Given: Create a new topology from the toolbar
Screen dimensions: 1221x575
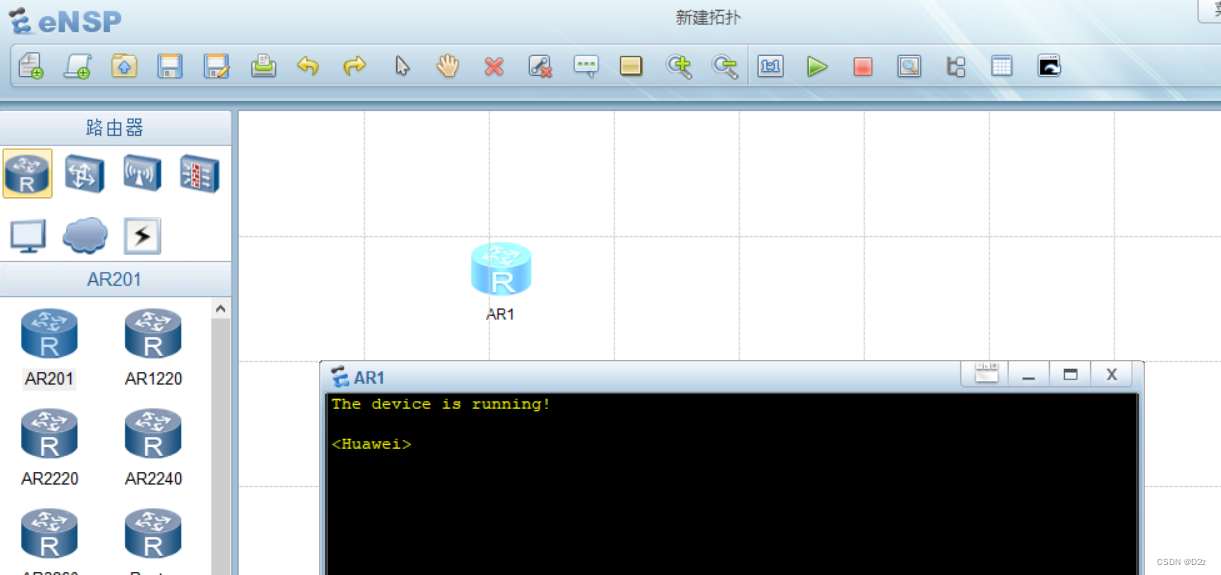Looking at the screenshot, I should click(31, 67).
